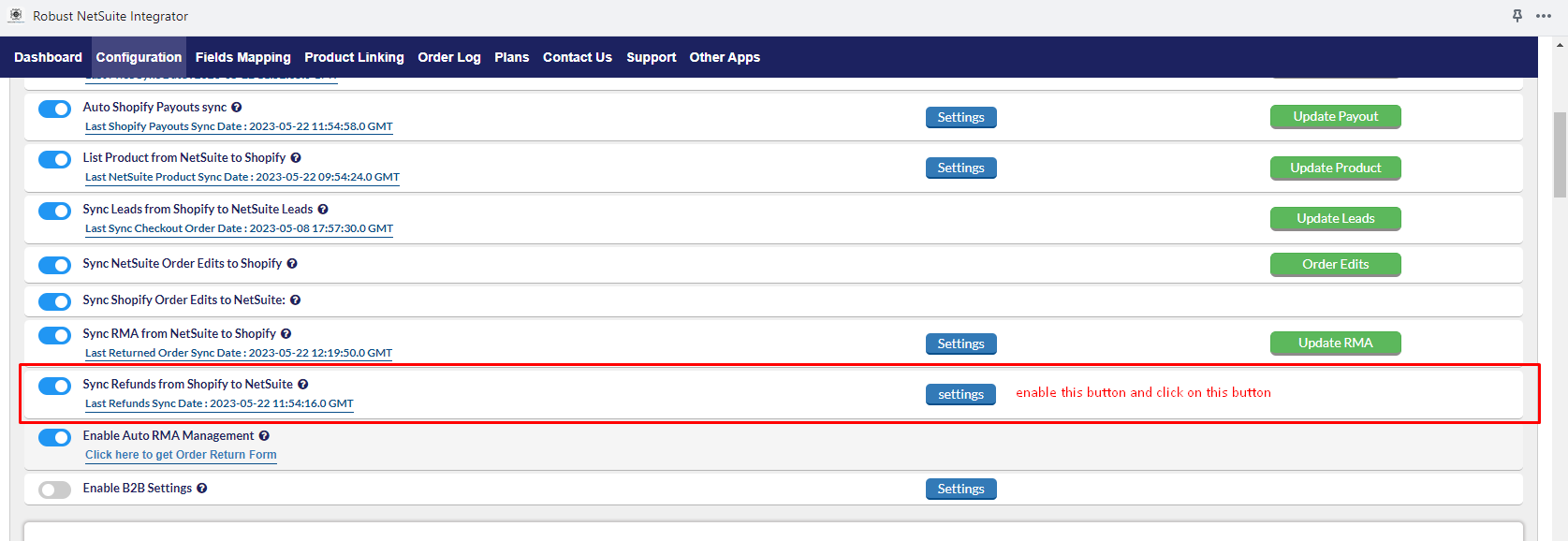Go to the Support tab
The width and height of the screenshot is (1568, 541).
click(652, 57)
